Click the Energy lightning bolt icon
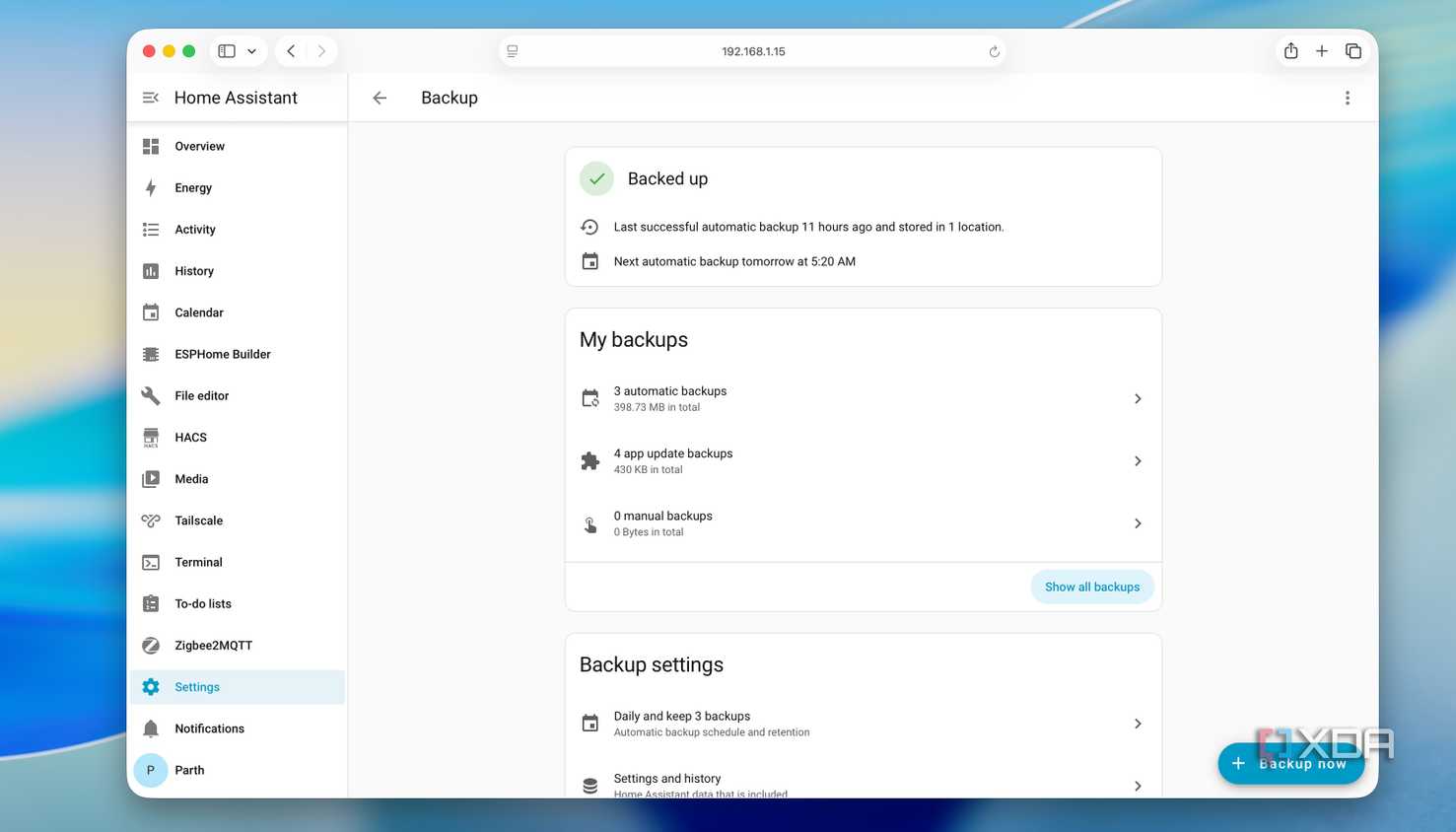1456x832 pixels. click(151, 187)
